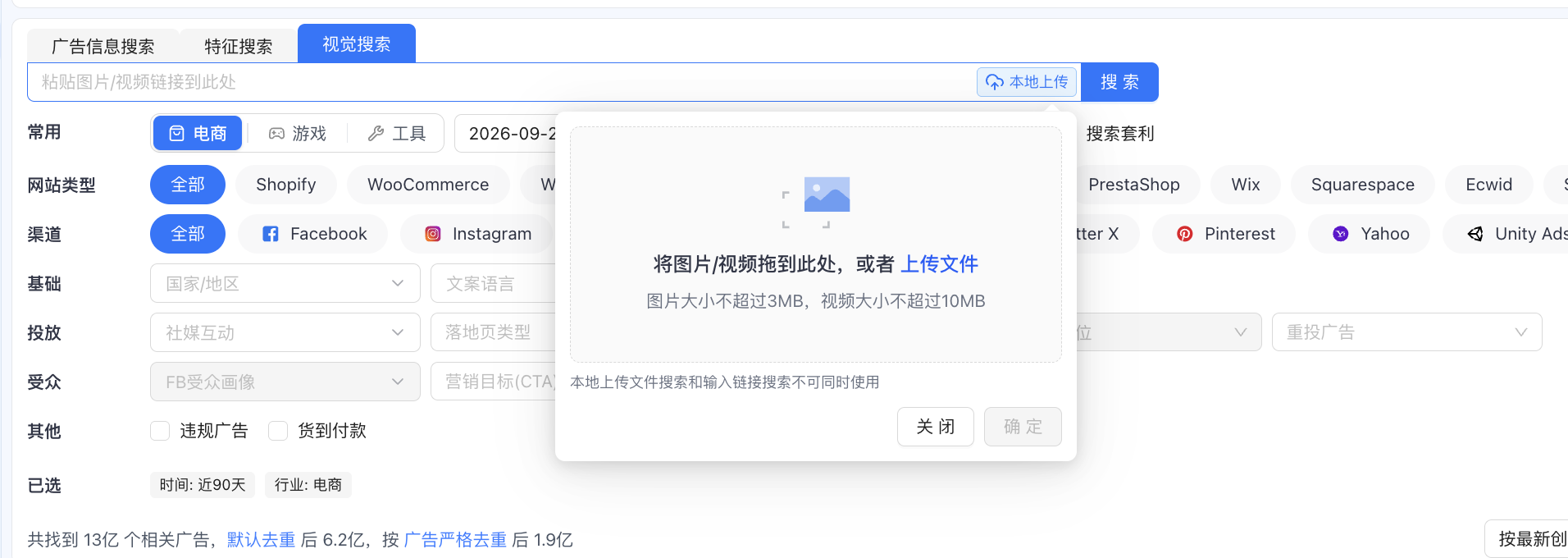The image size is (1568, 558).
Task: Click the 游戏 gamepad icon
Action: (x=277, y=133)
